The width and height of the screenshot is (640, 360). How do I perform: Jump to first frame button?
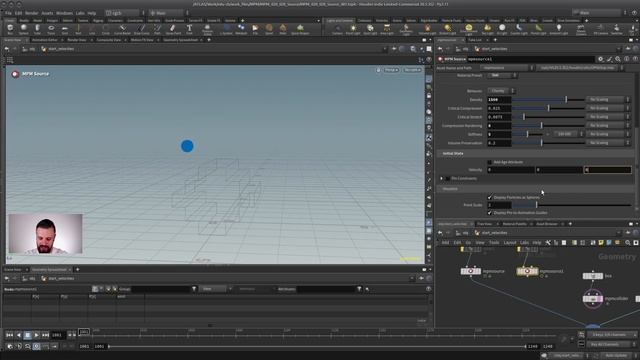click(9, 335)
